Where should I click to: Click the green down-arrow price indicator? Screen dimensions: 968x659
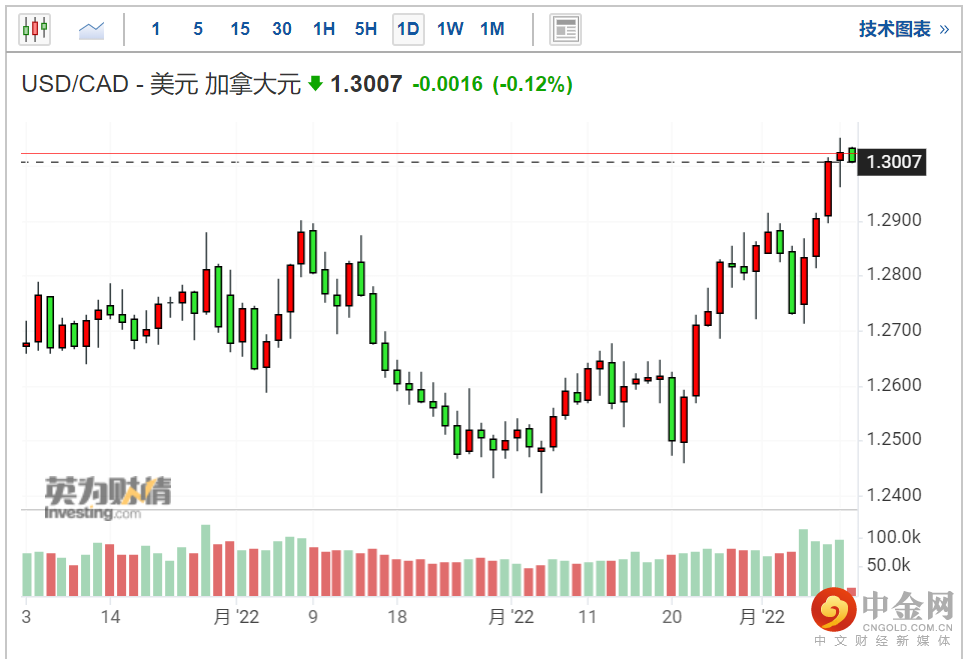pyautogui.click(x=316, y=84)
